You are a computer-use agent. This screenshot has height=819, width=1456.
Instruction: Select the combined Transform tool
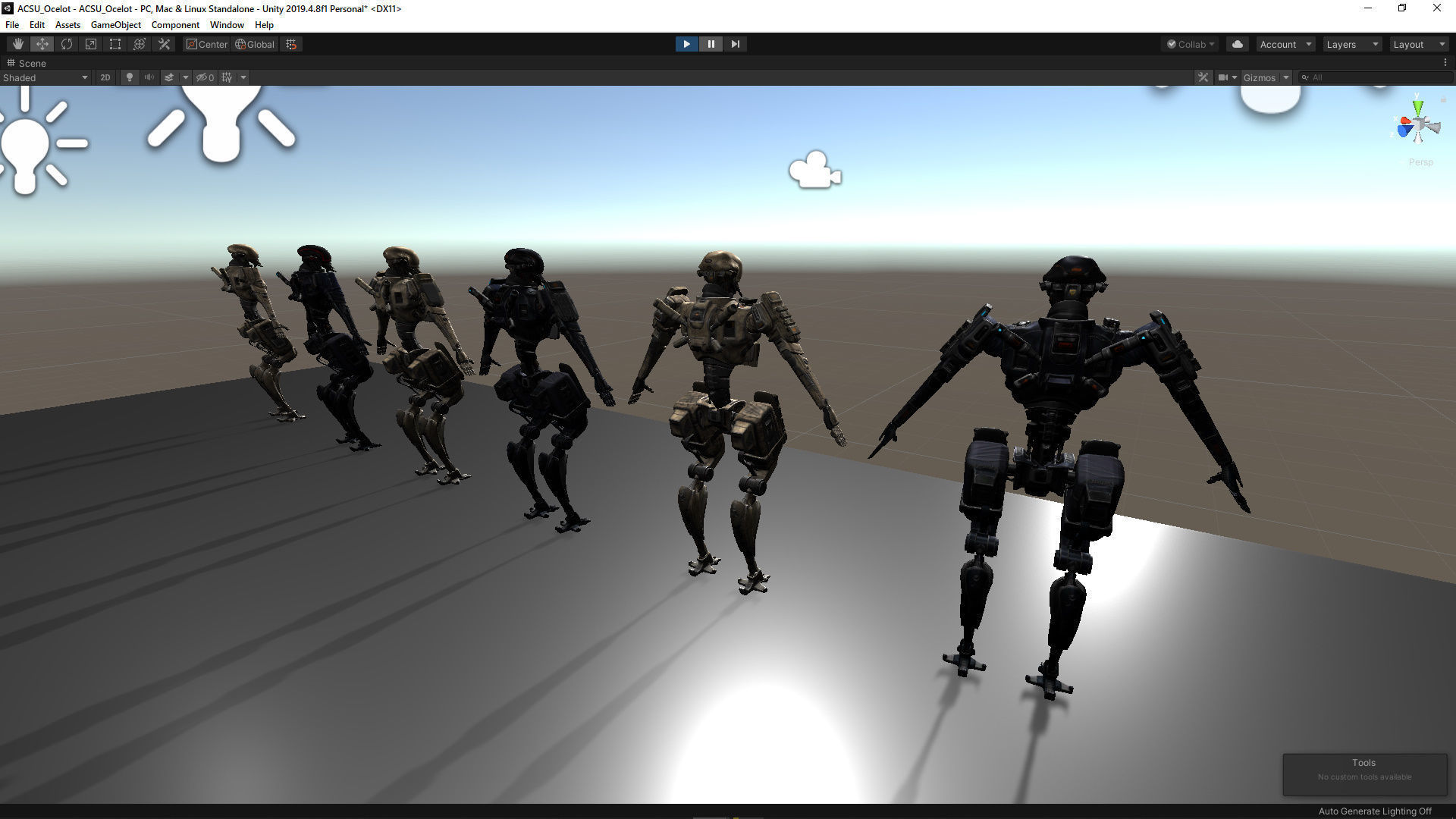[x=140, y=44]
